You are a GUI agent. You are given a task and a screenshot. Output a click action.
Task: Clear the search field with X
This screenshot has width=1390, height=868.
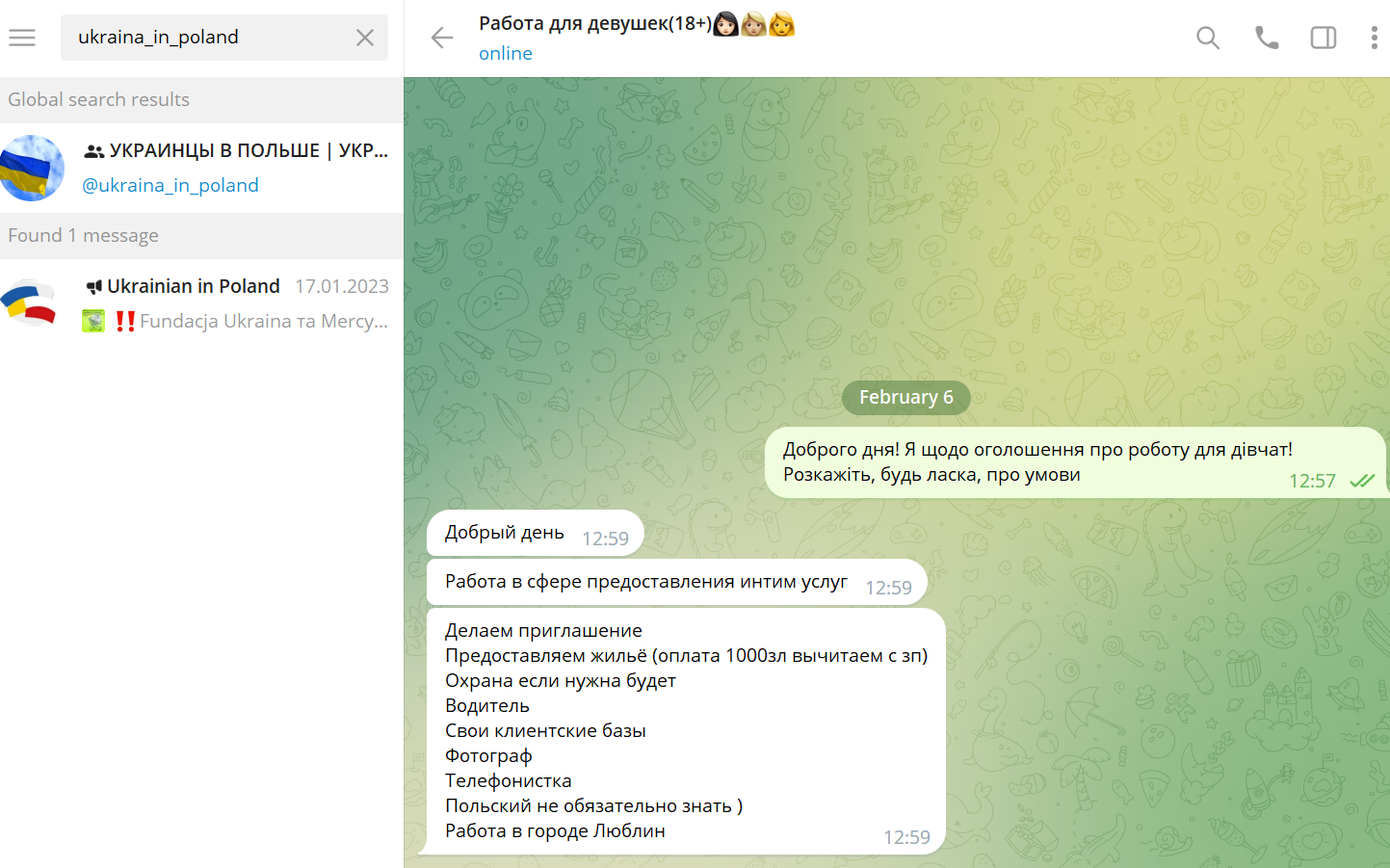coord(365,38)
